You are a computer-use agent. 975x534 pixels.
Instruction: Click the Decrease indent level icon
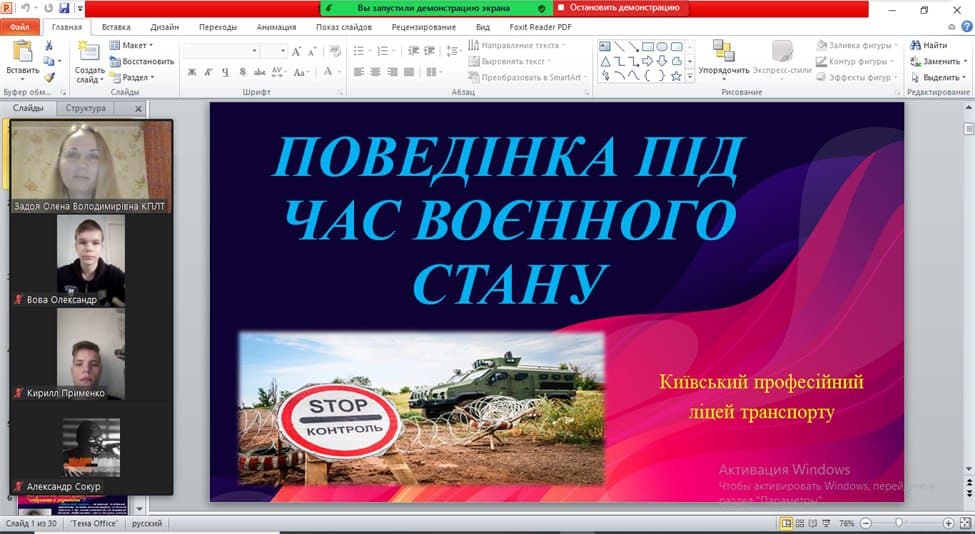pos(414,51)
